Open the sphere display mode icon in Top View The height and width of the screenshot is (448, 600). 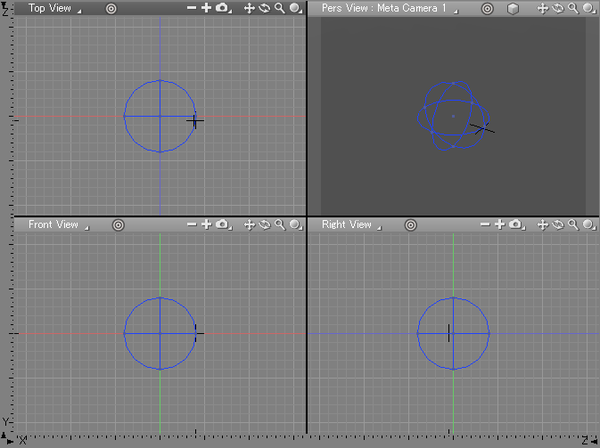[295, 8]
